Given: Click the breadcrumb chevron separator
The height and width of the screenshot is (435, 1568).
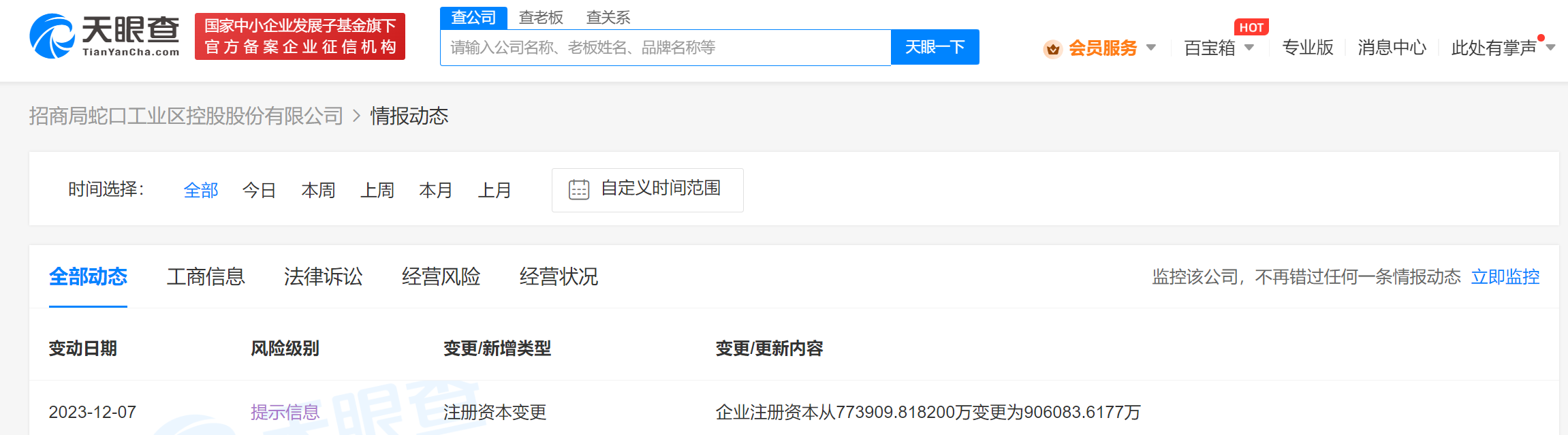Looking at the screenshot, I should pos(357,116).
